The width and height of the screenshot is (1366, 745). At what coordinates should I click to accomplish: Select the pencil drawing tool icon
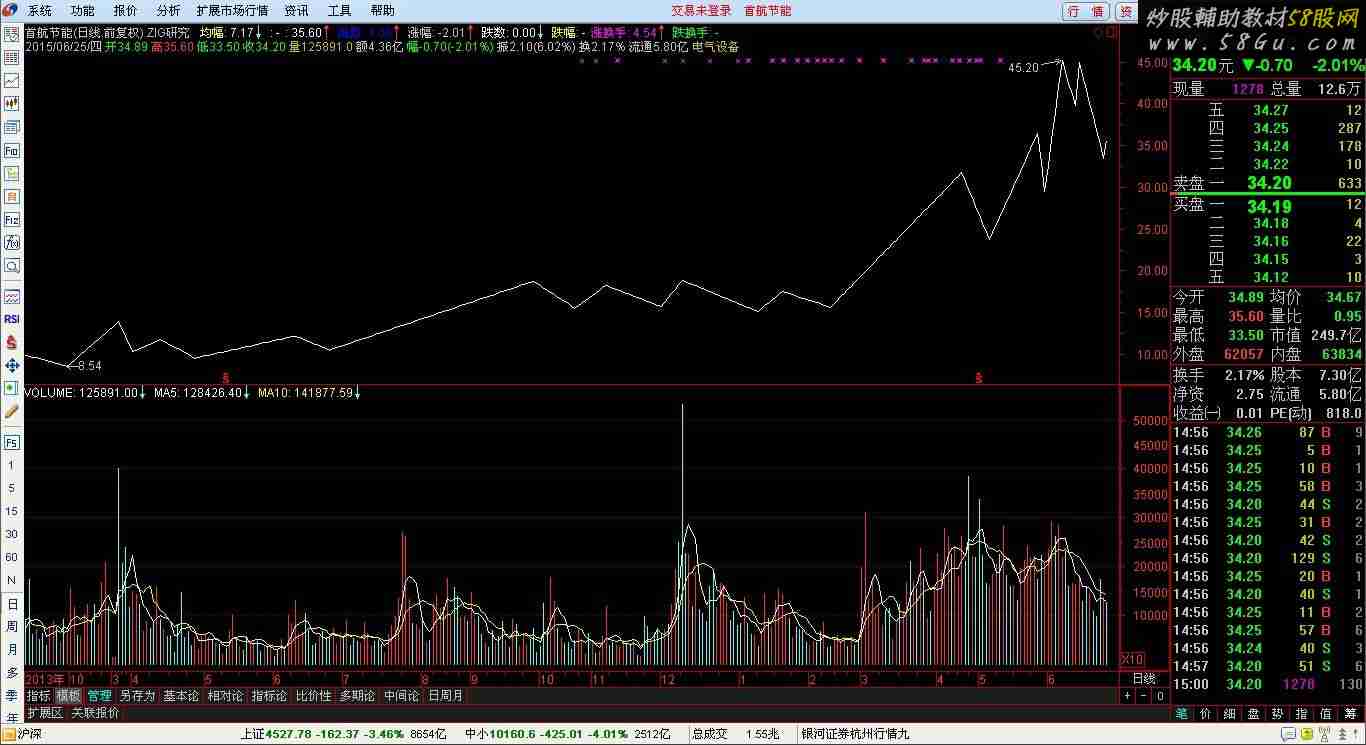click(12, 411)
